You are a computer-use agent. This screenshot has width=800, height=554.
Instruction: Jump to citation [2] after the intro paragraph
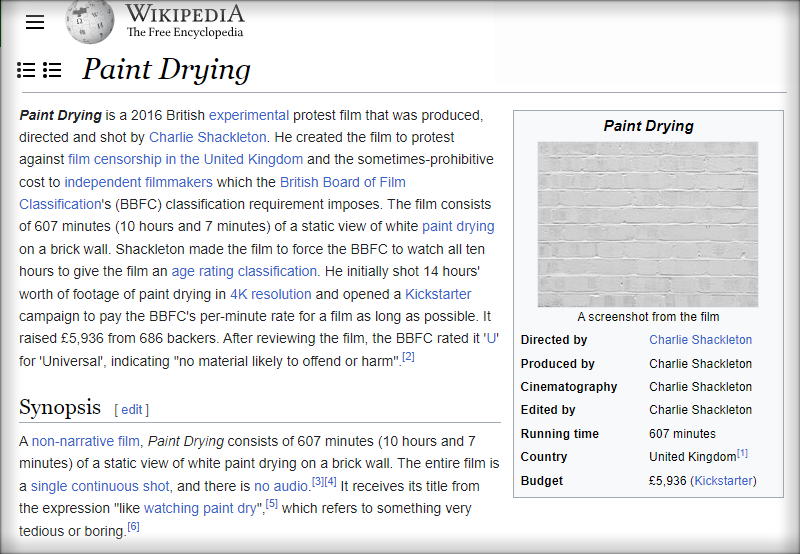(x=408, y=357)
